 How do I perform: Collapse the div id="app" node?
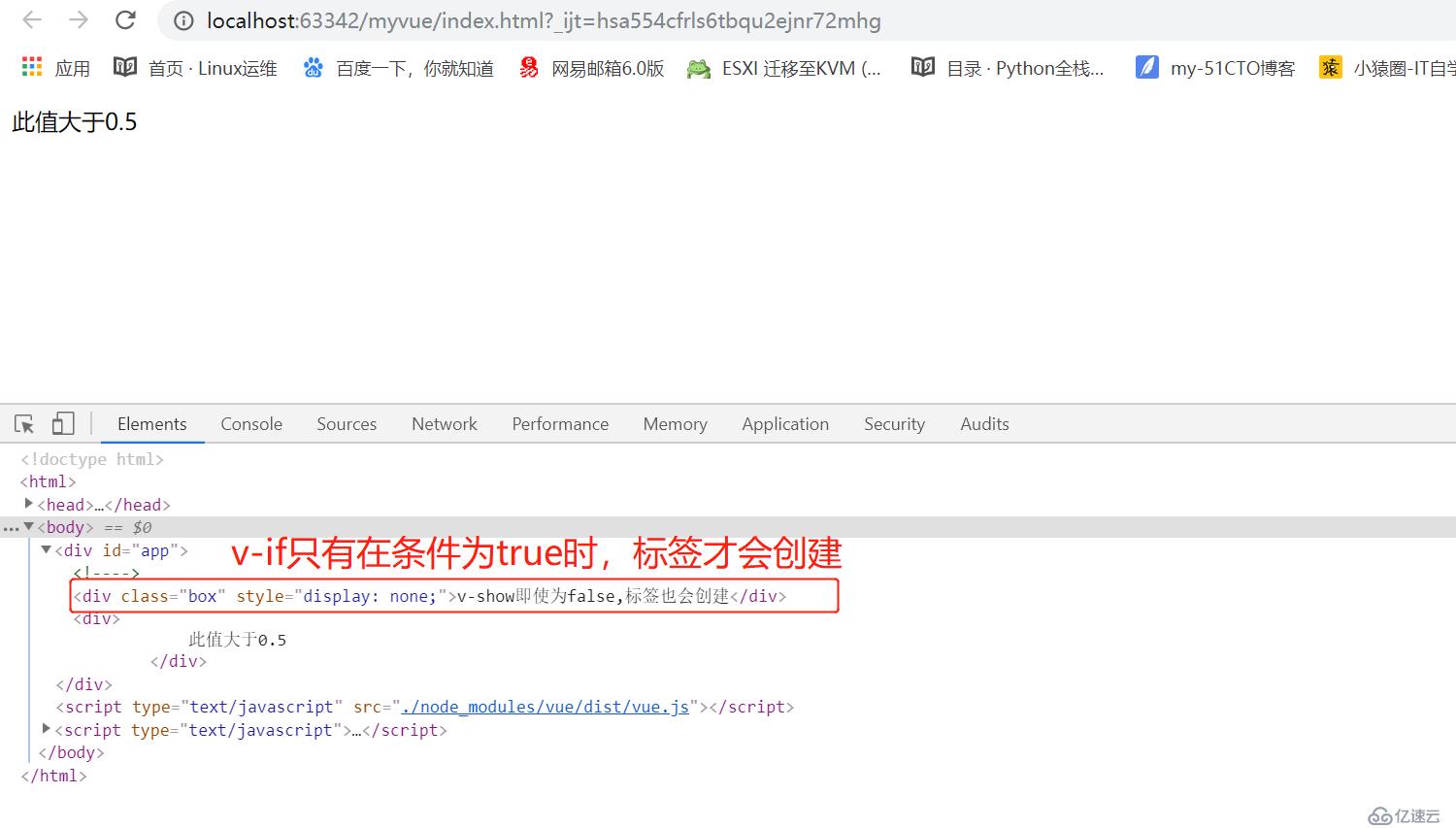[46, 549]
